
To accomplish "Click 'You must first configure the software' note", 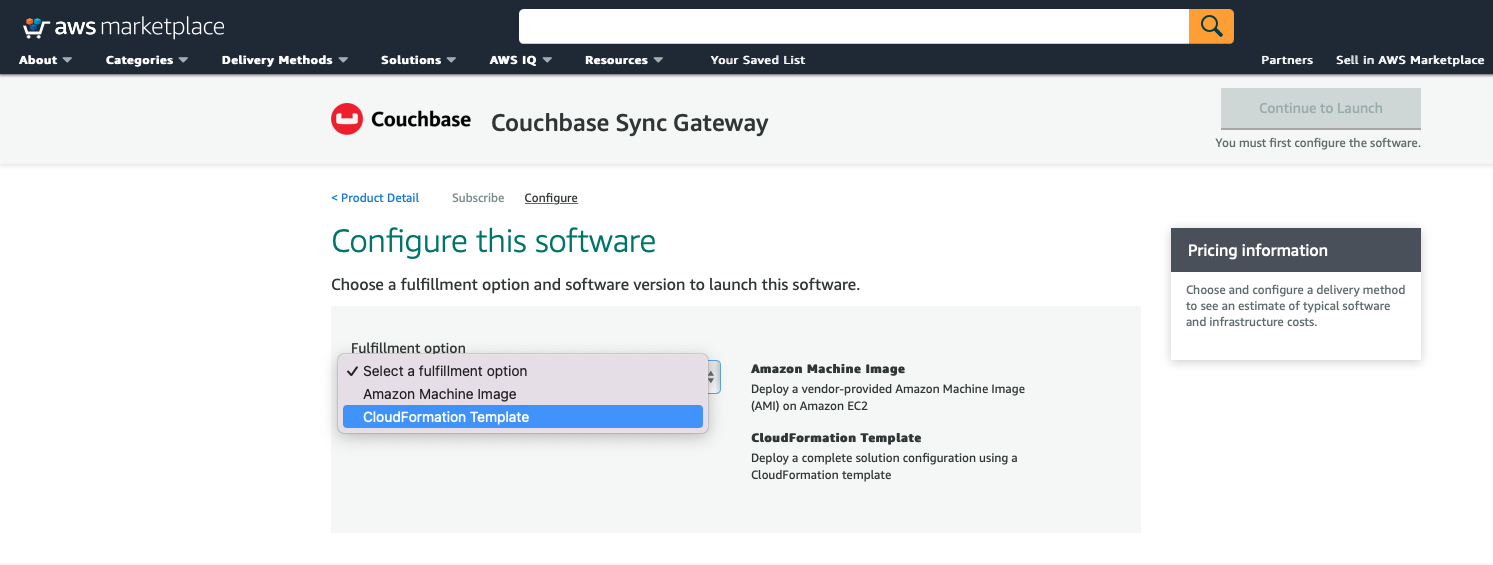I will coord(1318,143).
